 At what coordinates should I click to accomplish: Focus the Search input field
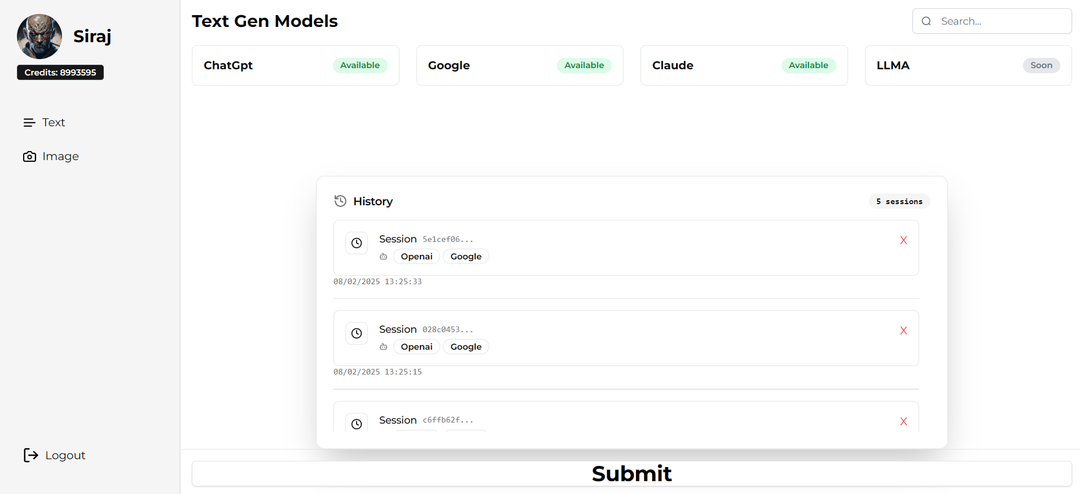992,21
